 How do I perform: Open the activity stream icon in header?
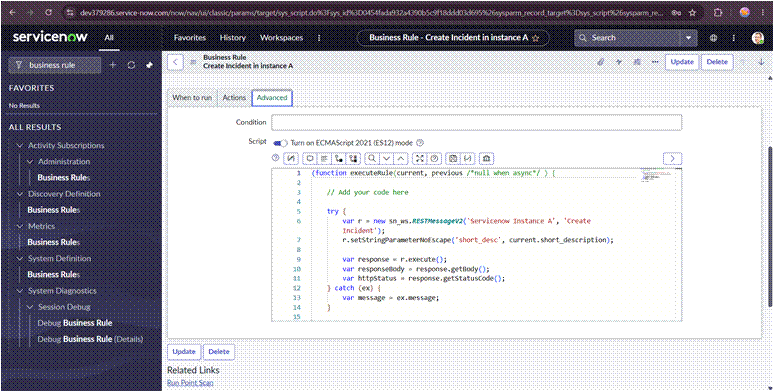pyautogui.click(x=619, y=62)
